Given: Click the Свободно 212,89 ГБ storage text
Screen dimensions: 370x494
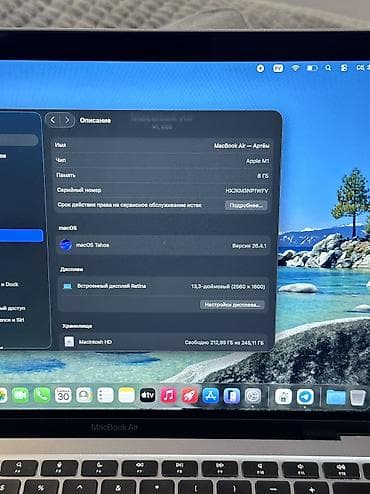Looking at the screenshot, I should tap(224, 342).
